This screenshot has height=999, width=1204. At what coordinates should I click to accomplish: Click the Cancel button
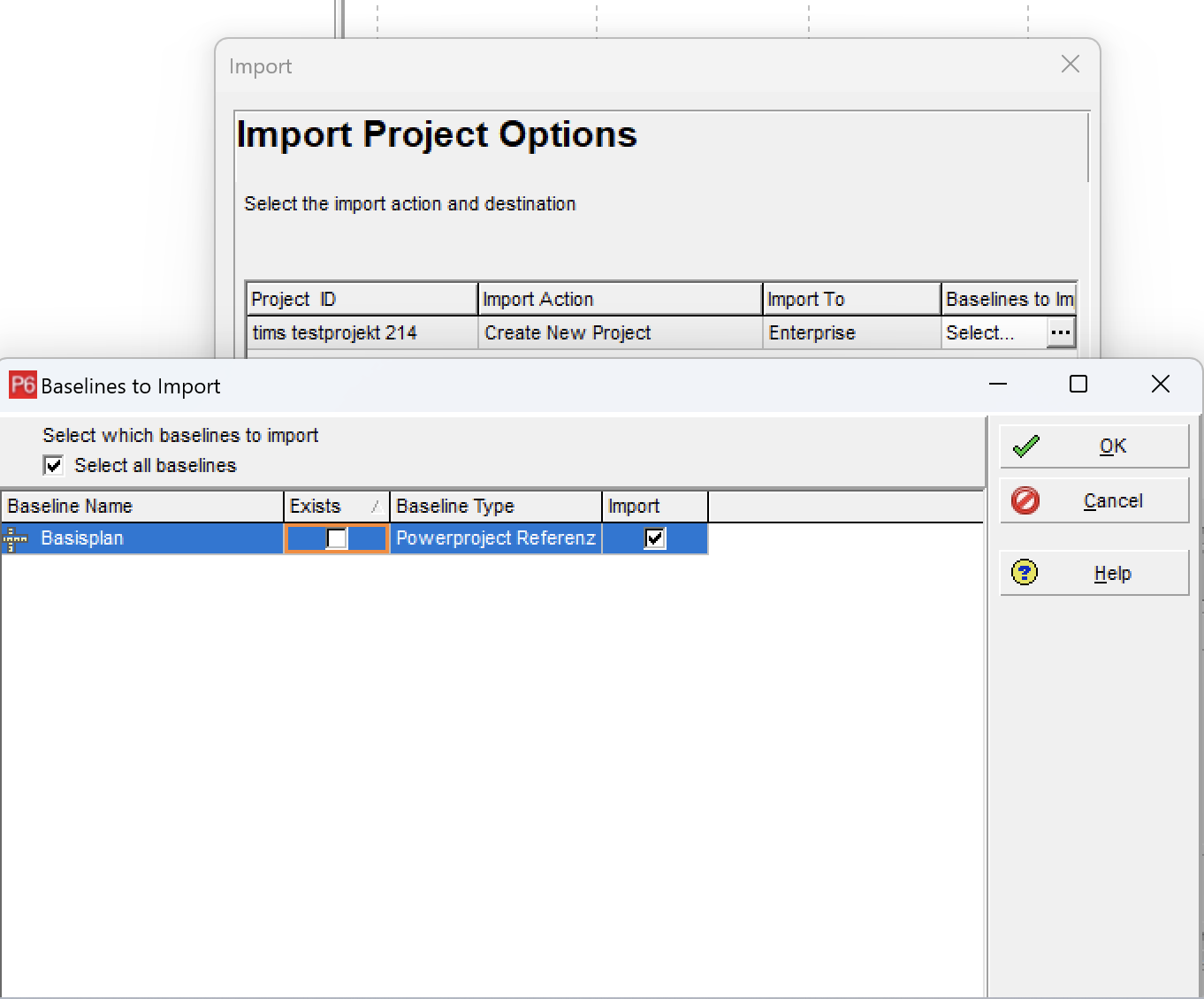1094,501
